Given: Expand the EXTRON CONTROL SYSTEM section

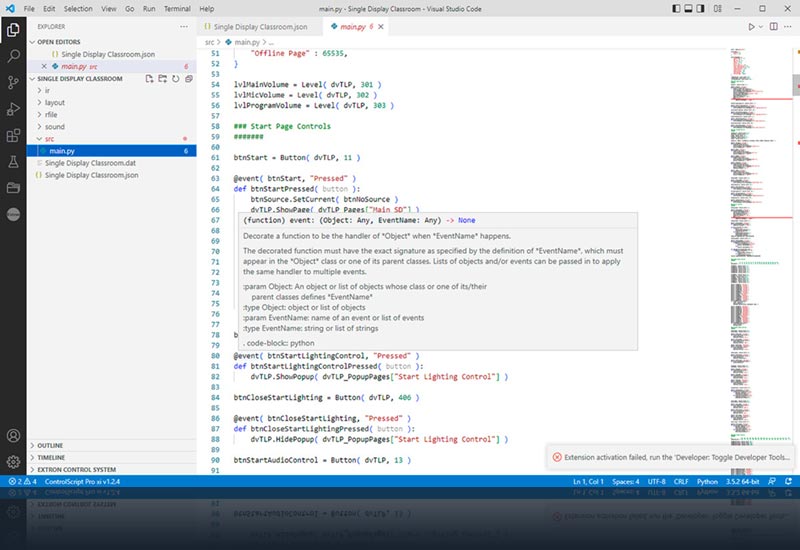Looking at the screenshot, I should point(76,469).
